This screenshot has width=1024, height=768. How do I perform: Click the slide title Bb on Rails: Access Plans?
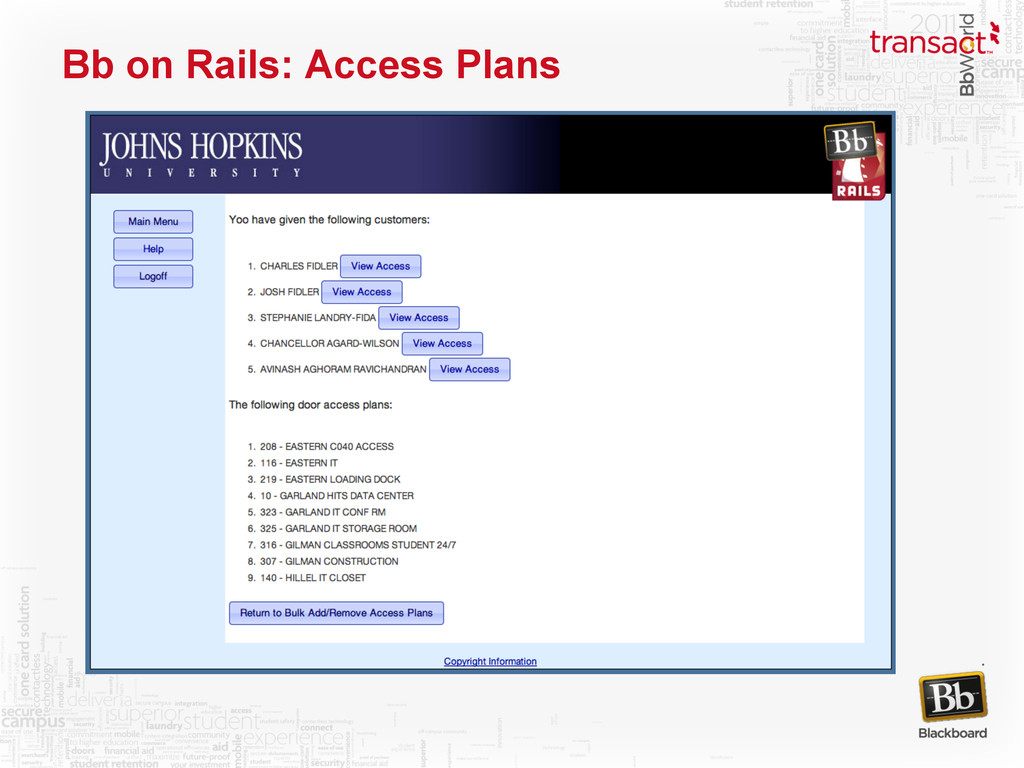311,64
